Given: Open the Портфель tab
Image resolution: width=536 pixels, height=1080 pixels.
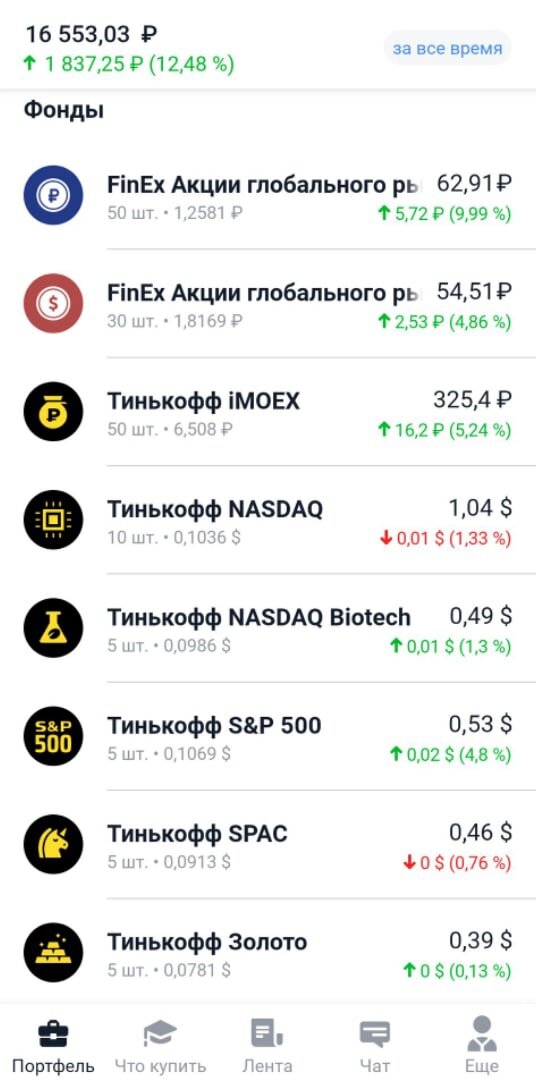Looking at the screenshot, I should point(53,1046).
